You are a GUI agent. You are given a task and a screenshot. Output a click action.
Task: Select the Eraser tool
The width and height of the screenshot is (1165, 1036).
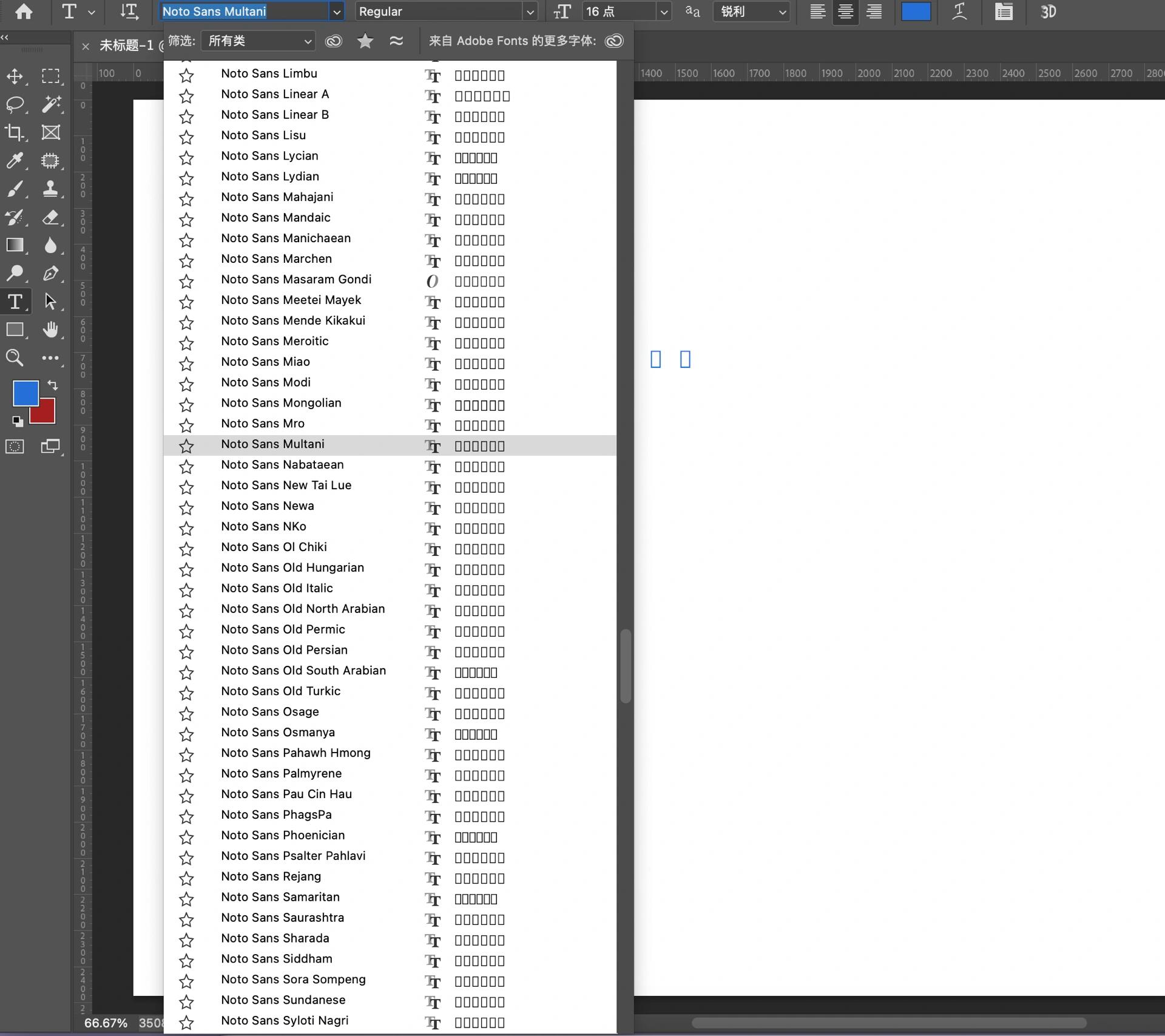[x=50, y=217]
